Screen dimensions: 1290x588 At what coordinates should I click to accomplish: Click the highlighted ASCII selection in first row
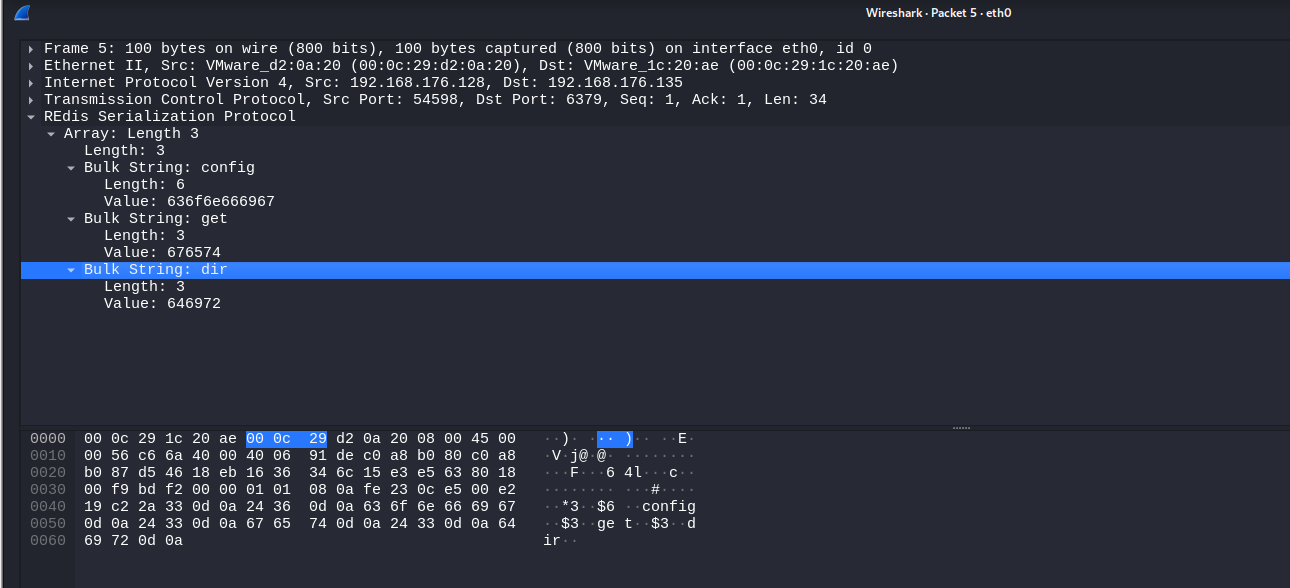tap(615, 439)
